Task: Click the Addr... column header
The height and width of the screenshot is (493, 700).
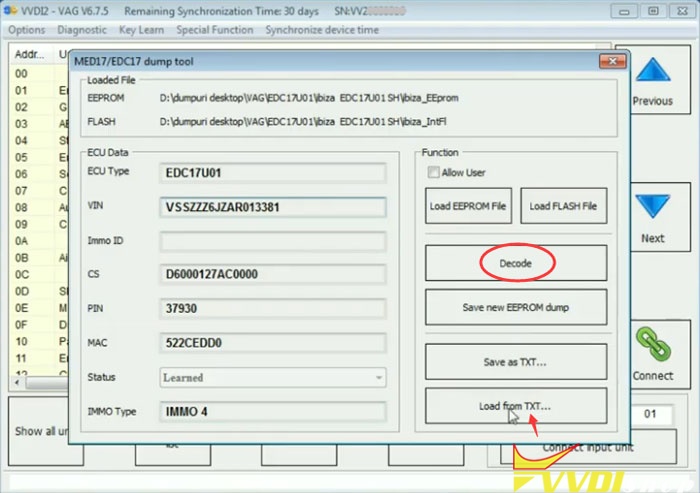Action: tap(30, 54)
